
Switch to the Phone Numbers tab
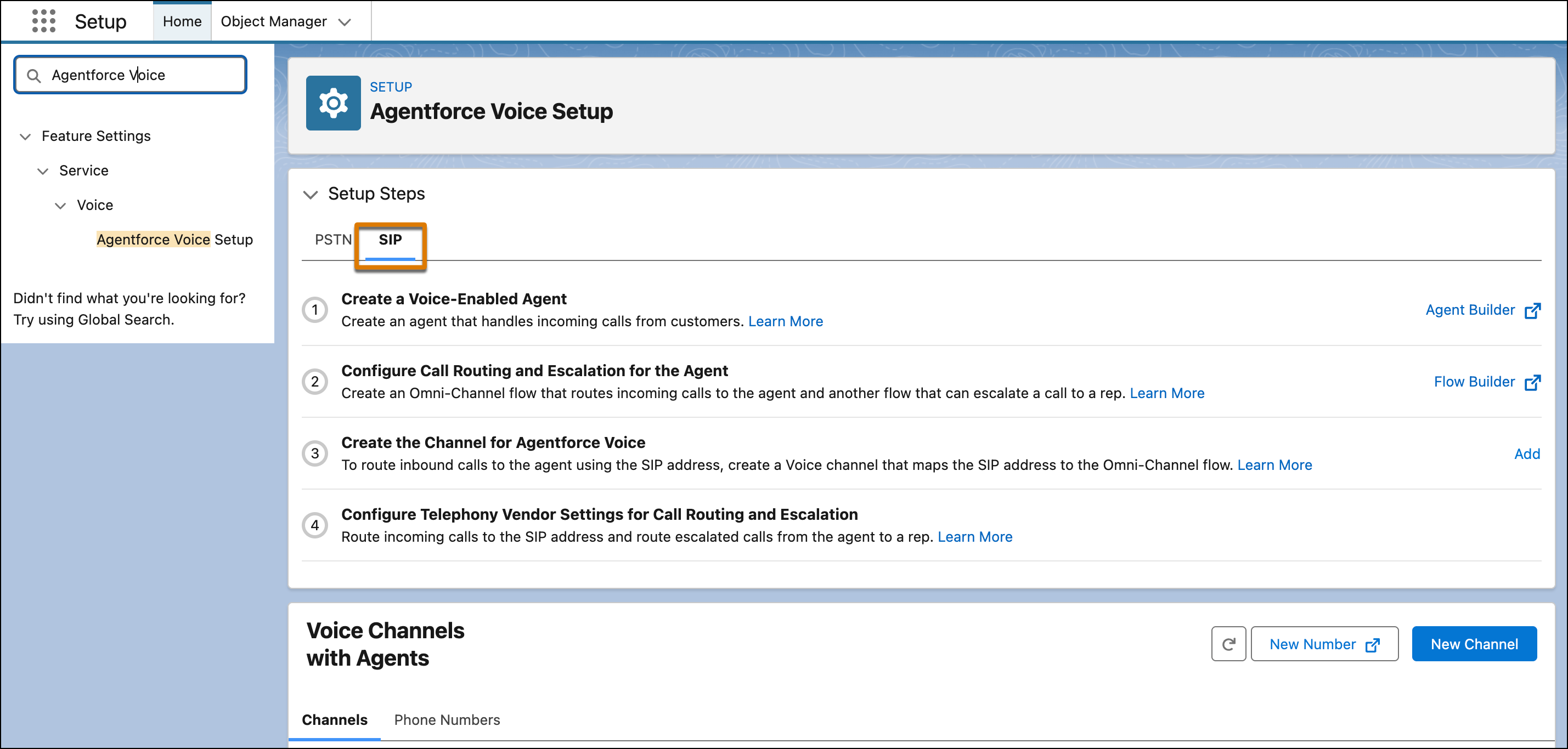(447, 720)
